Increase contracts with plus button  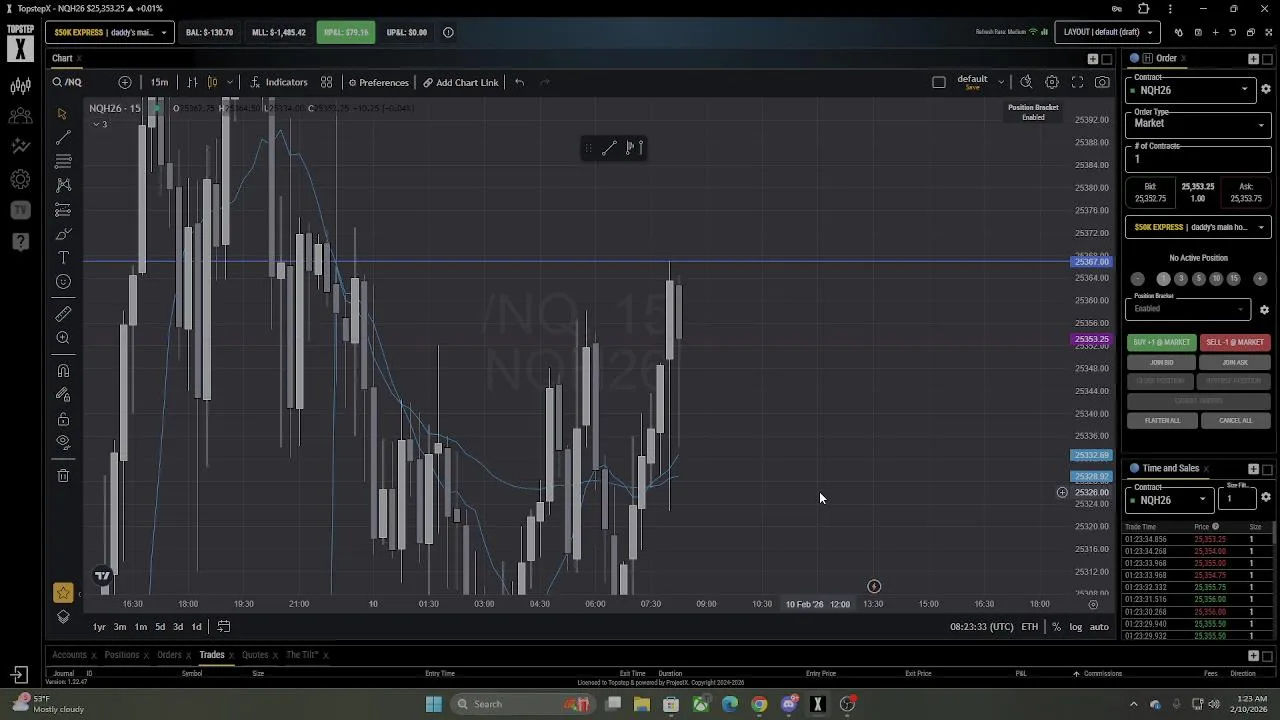(1260, 279)
